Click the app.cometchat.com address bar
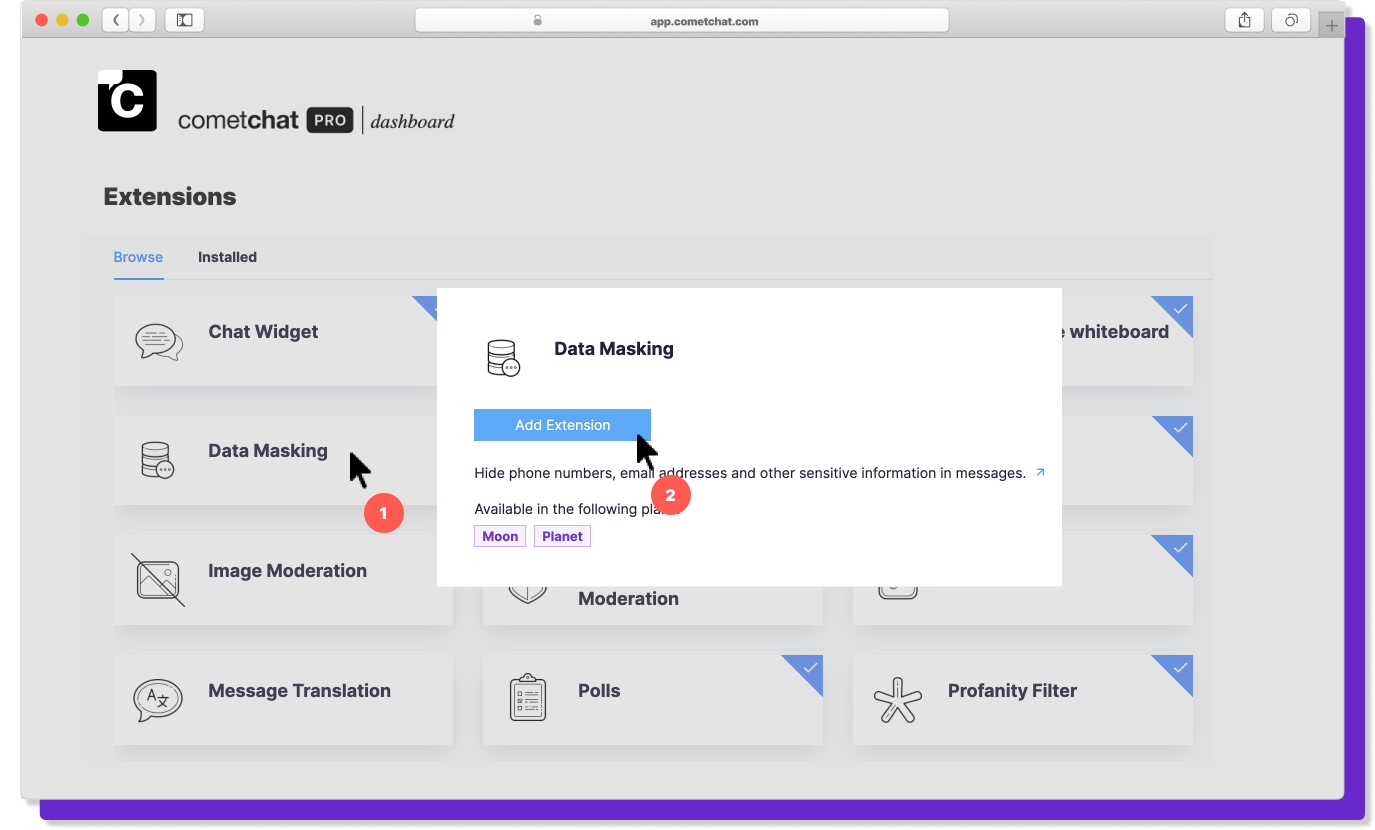 682,20
